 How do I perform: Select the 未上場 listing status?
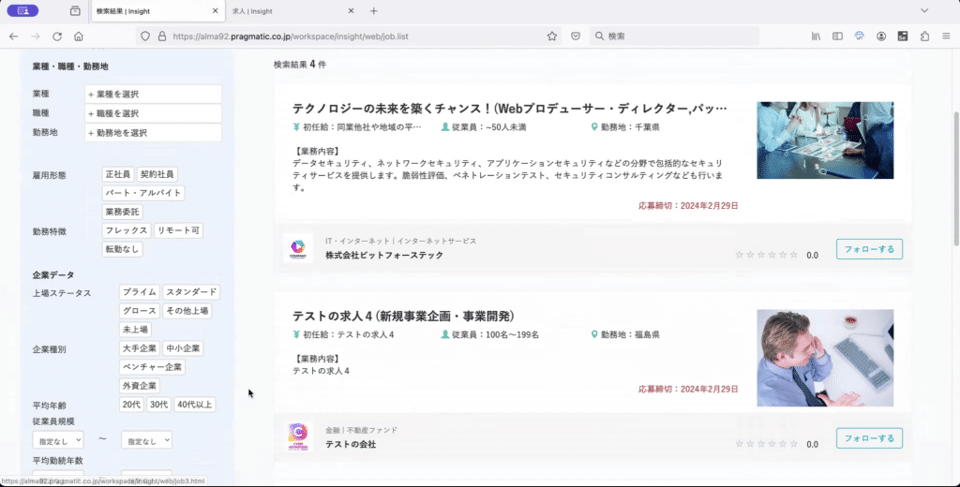[x=135, y=330]
